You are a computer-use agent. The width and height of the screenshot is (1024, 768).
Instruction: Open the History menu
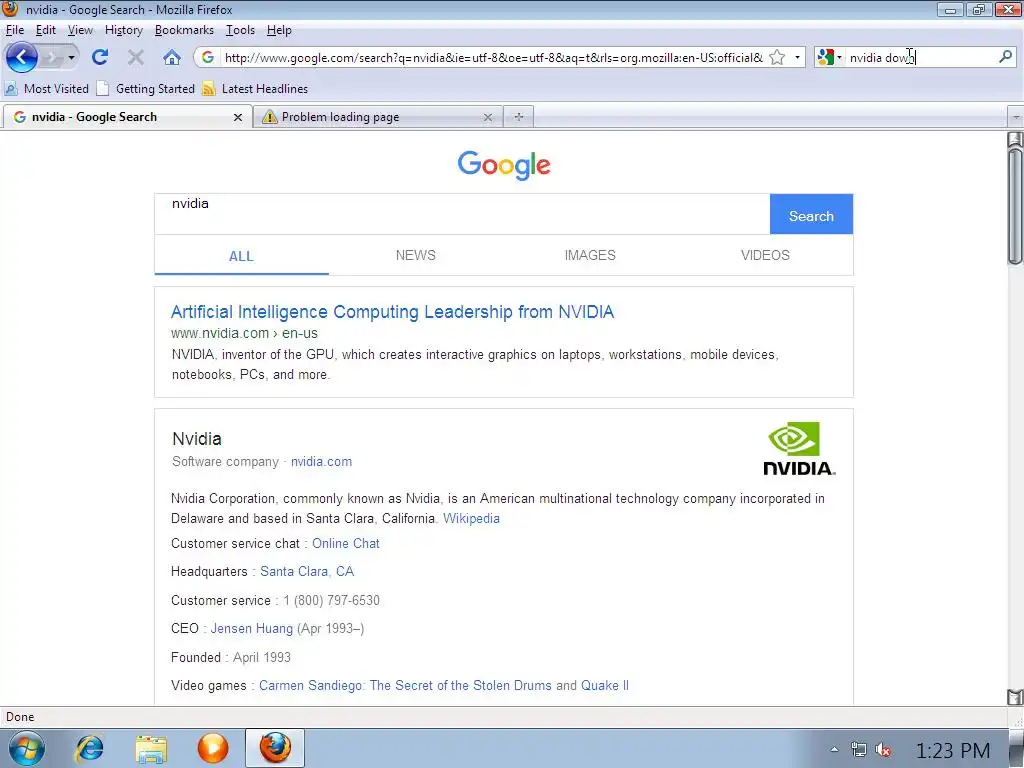point(123,30)
